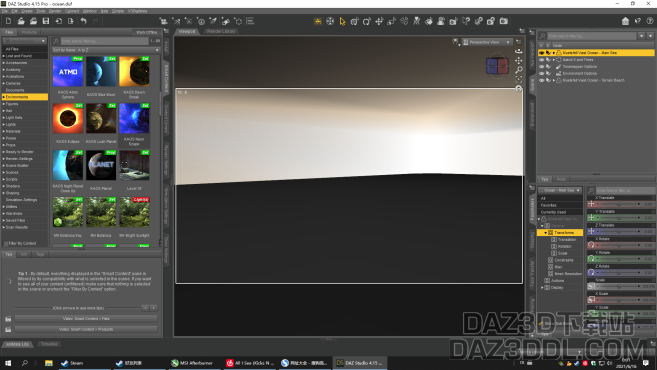The image size is (657, 370).
Task: Expand the Accessories category
Action: (4, 63)
